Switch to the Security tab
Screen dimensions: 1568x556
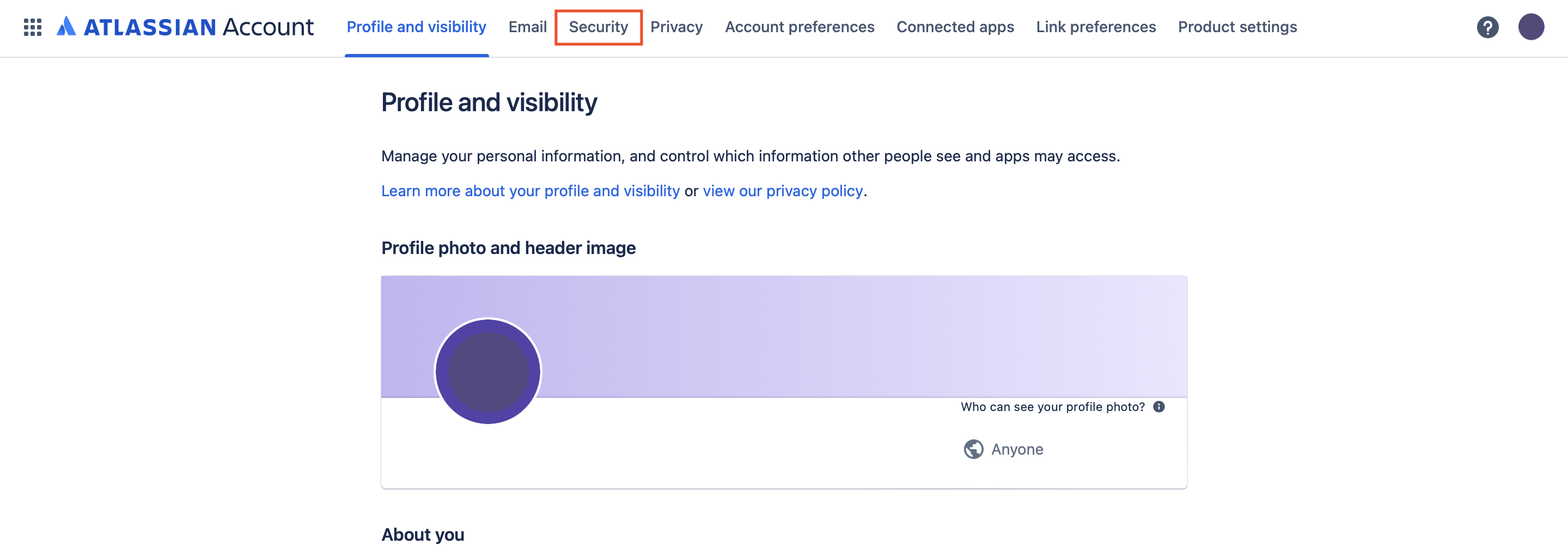[x=599, y=27]
